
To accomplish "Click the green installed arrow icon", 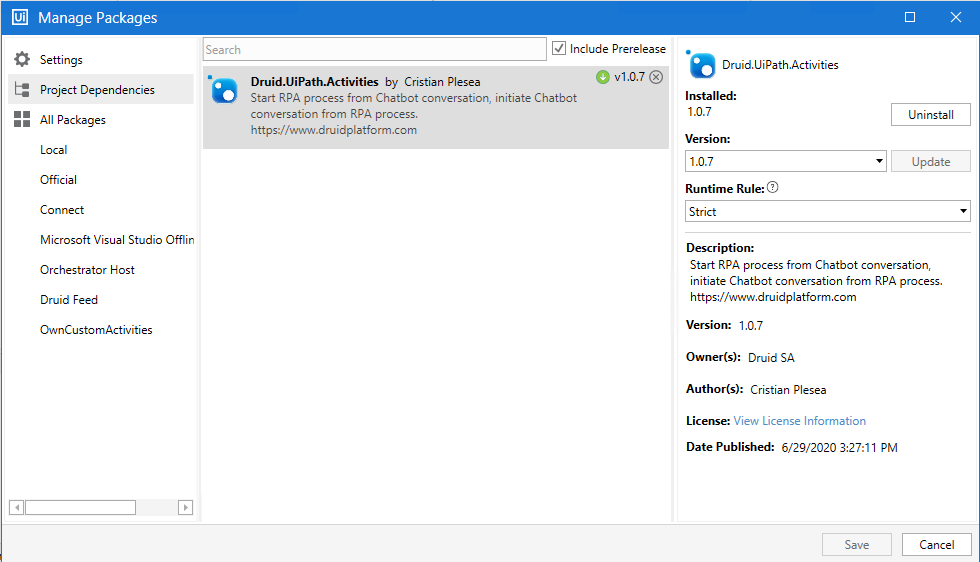I will (x=602, y=77).
